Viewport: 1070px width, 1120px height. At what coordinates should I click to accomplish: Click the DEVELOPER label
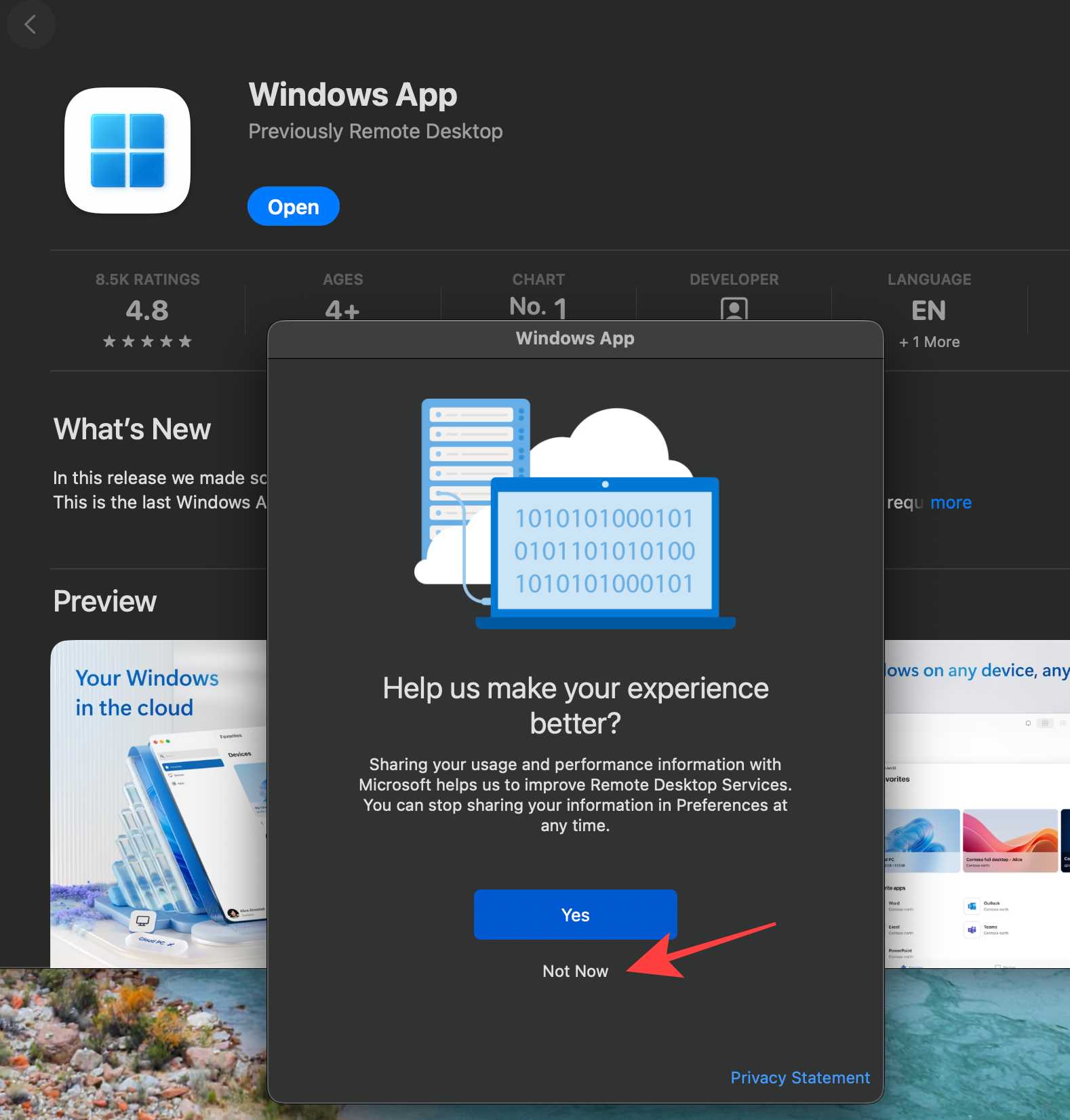pyautogui.click(x=734, y=279)
